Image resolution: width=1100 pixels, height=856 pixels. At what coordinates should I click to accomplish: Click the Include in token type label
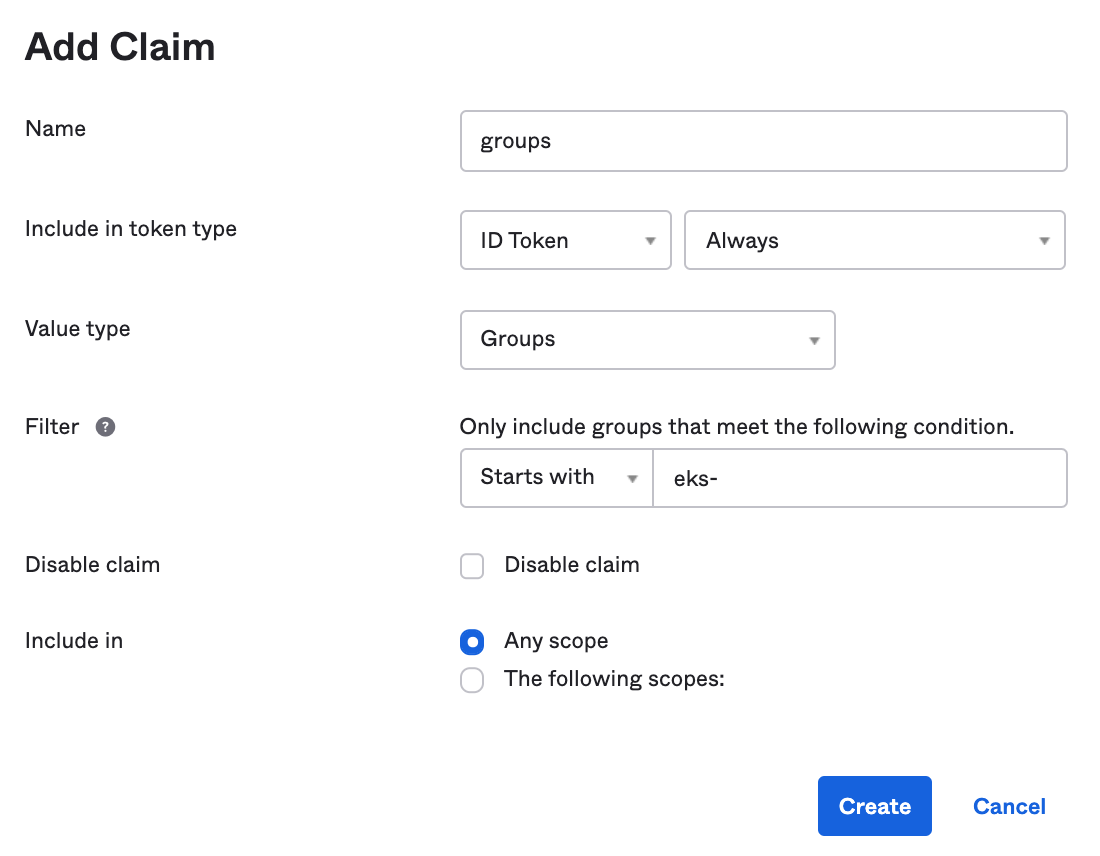click(131, 229)
